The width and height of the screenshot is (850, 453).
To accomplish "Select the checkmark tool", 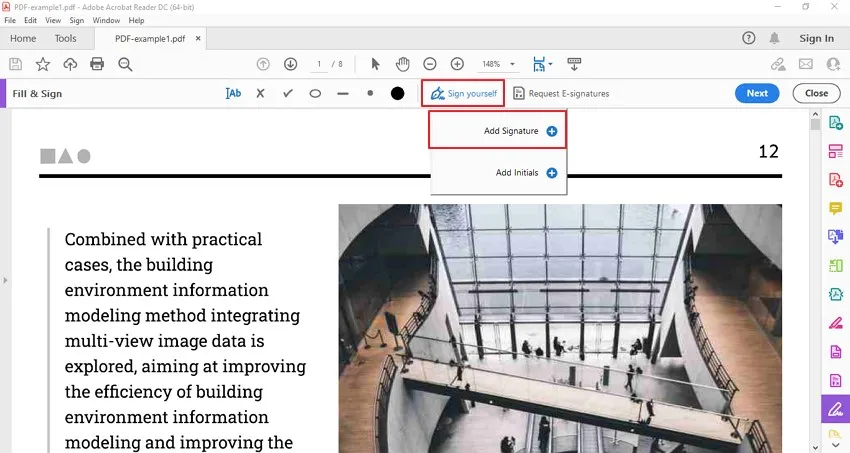I will point(288,93).
